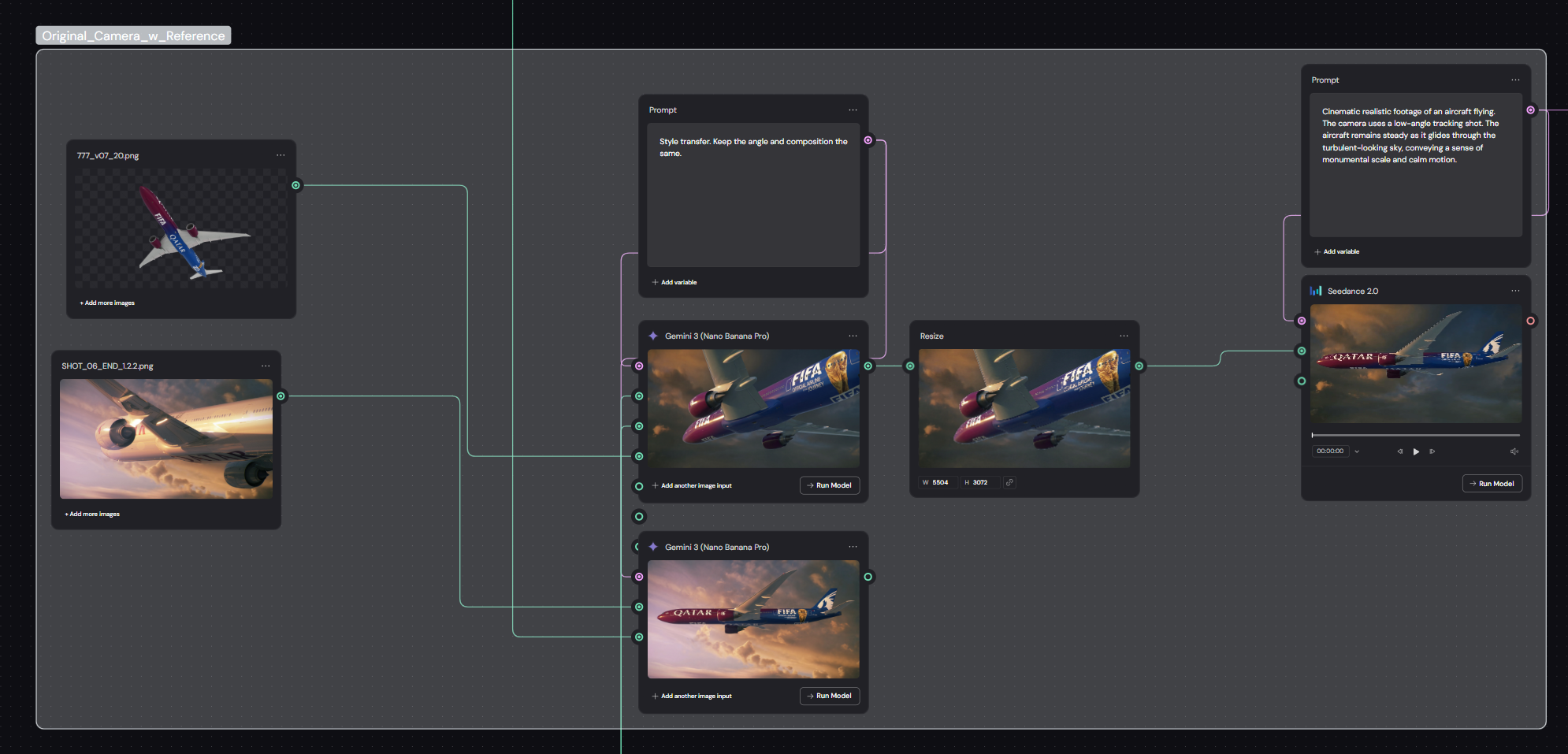1568x754 pixels.
Task: Step back one frame in Seedance video
Action: 1400,451
